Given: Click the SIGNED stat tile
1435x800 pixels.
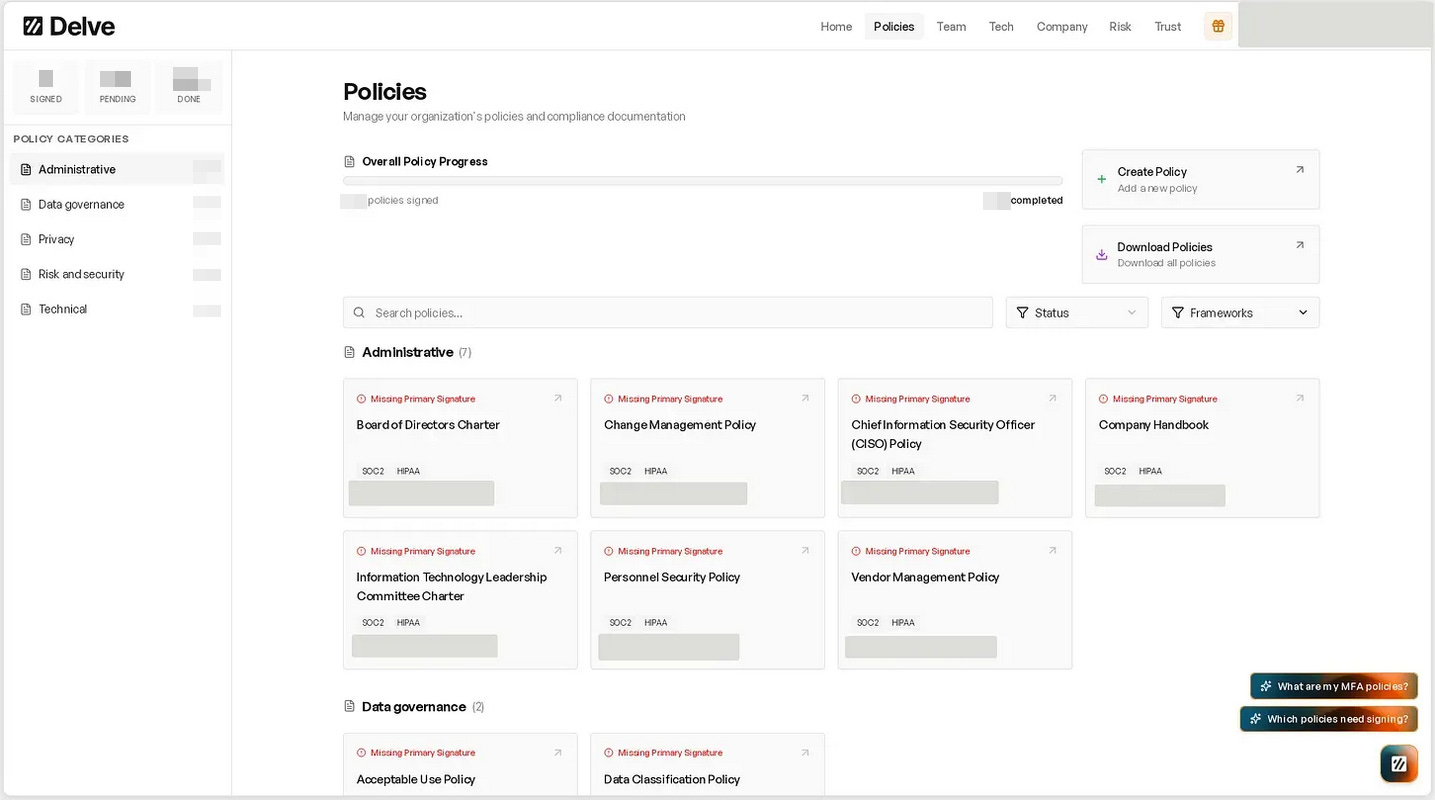Looking at the screenshot, I should (x=46, y=87).
